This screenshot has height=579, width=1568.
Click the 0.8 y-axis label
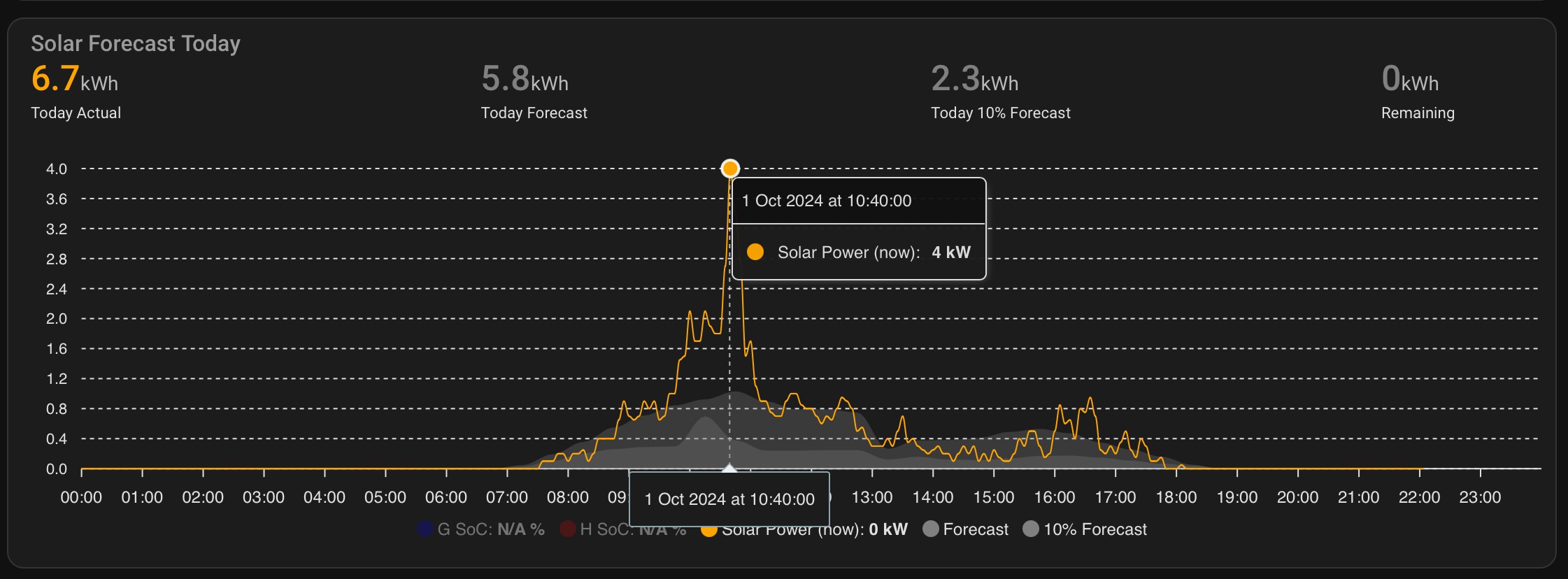pyautogui.click(x=57, y=408)
